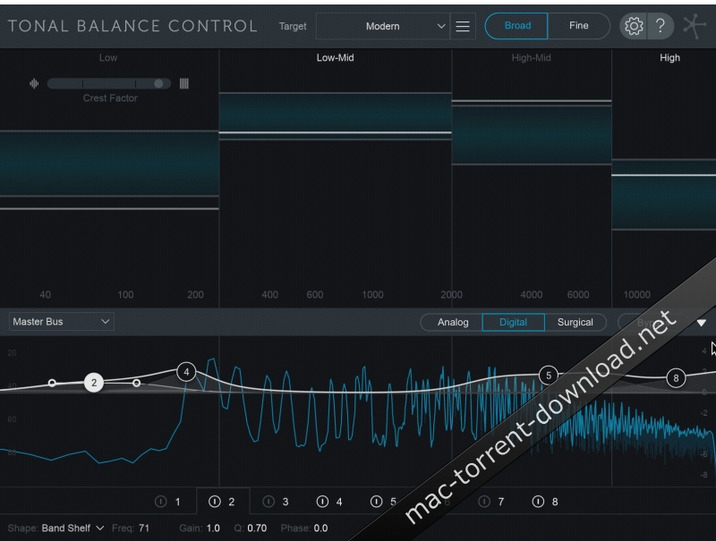The image size is (716, 541).
Task: Click the bars icon right of Crest Factor
Action: pyautogui.click(x=184, y=84)
